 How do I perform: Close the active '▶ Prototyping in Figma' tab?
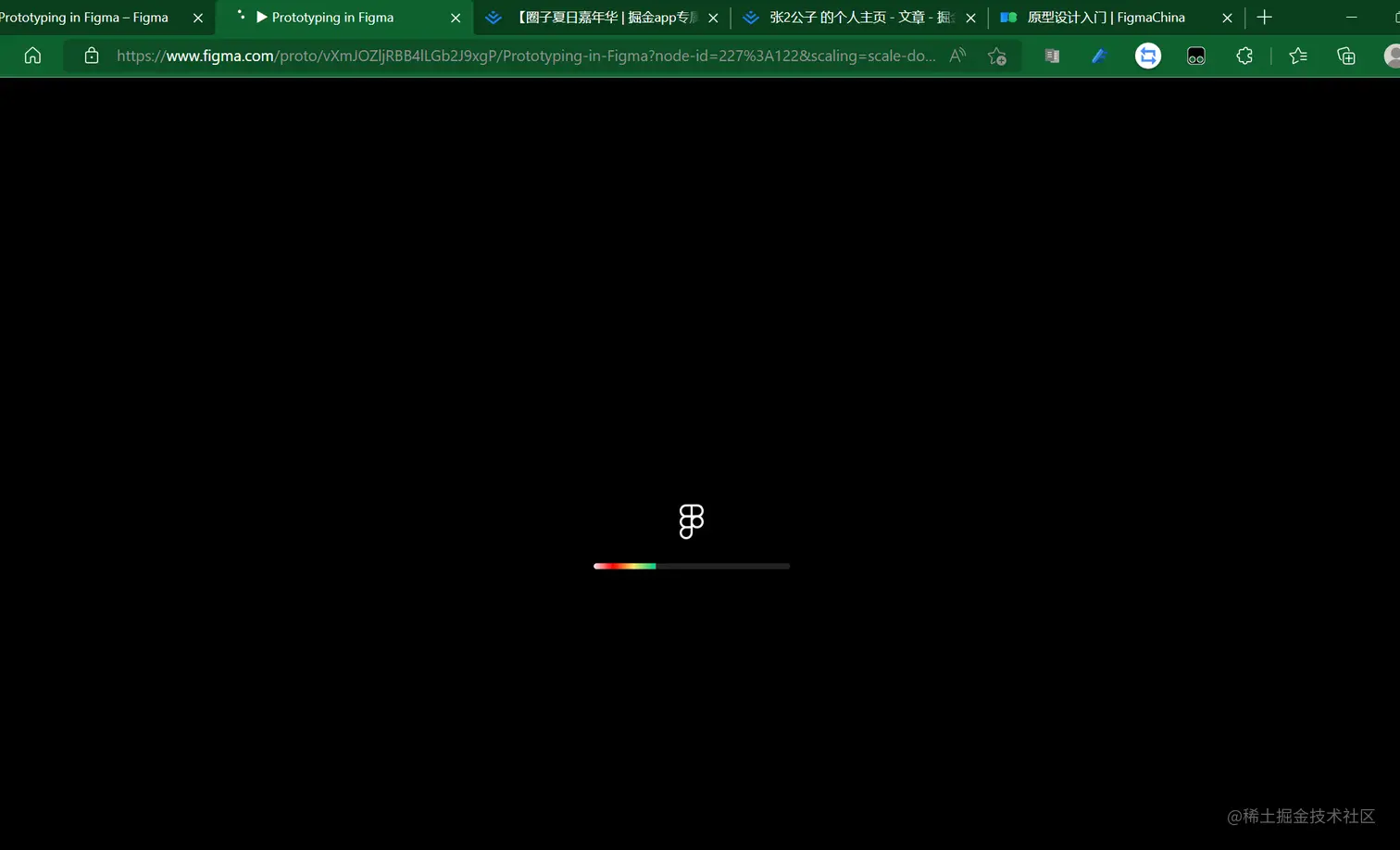(x=456, y=18)
